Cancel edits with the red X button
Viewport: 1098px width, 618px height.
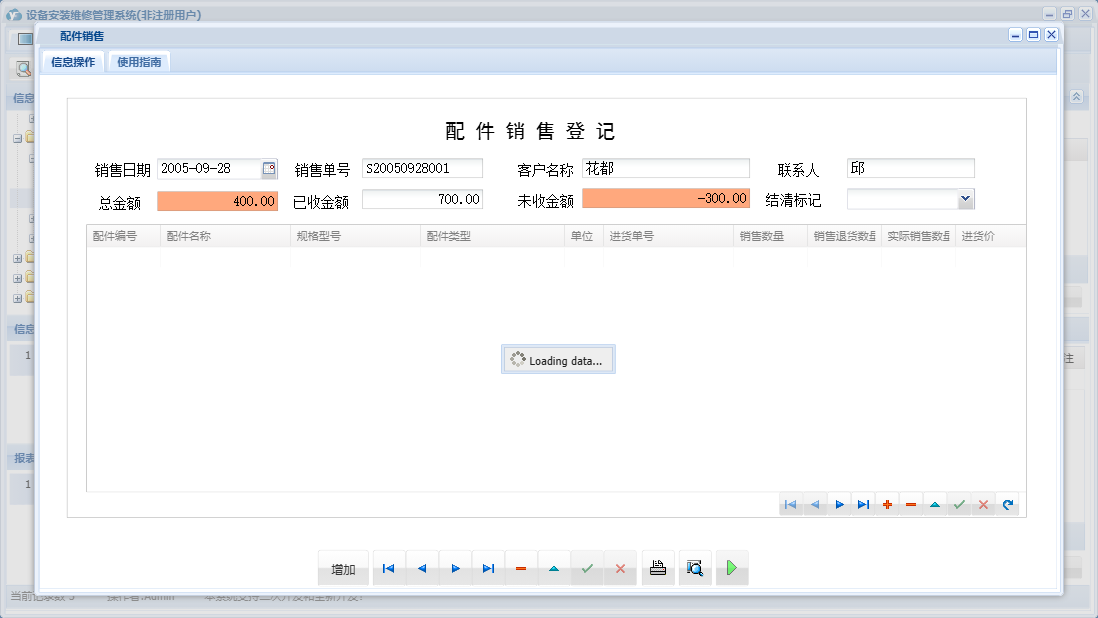[x=620, y=567]
